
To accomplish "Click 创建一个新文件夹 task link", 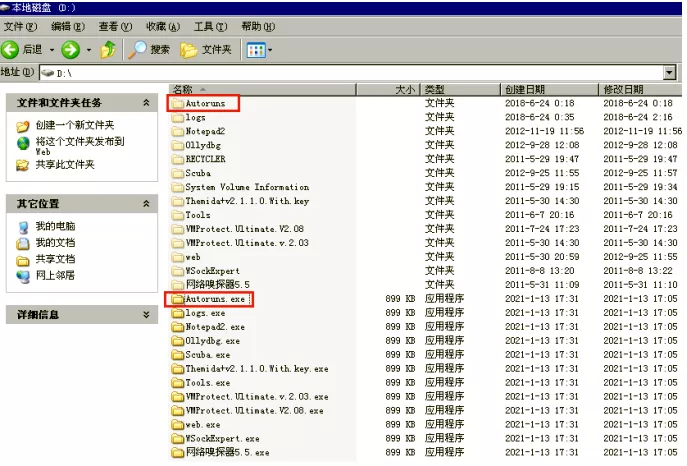I will pyautogui.click(x=73, y=126).
